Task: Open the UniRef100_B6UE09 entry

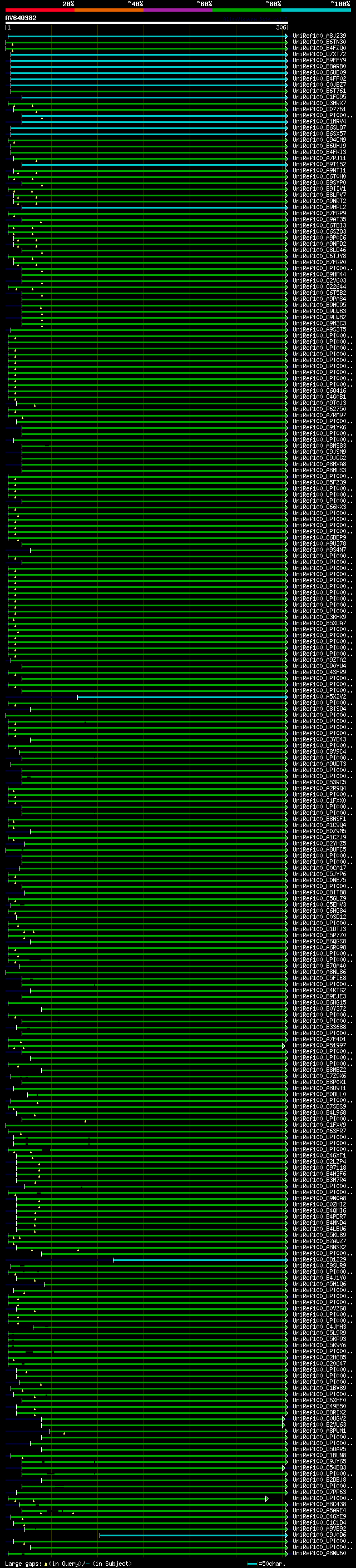Action: tap(319, 72)
